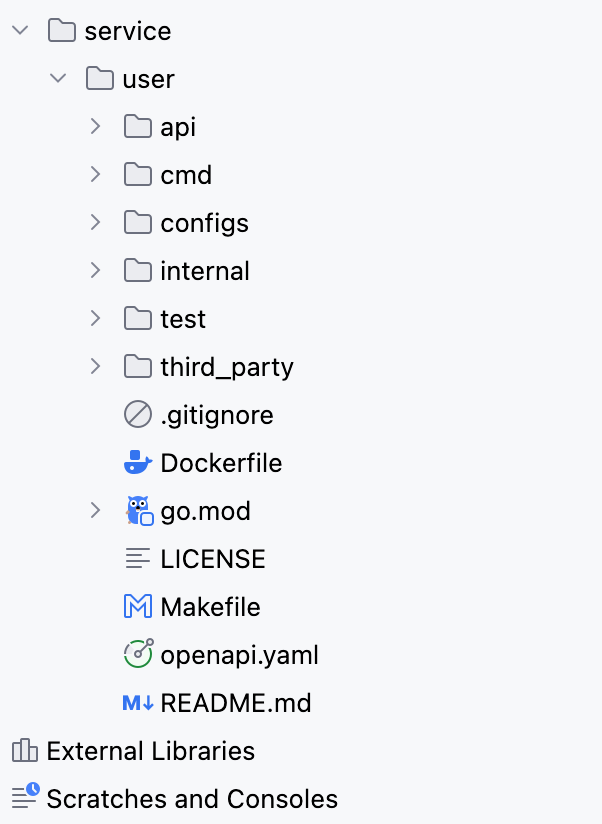Select the cmd folder

[186, 175]
